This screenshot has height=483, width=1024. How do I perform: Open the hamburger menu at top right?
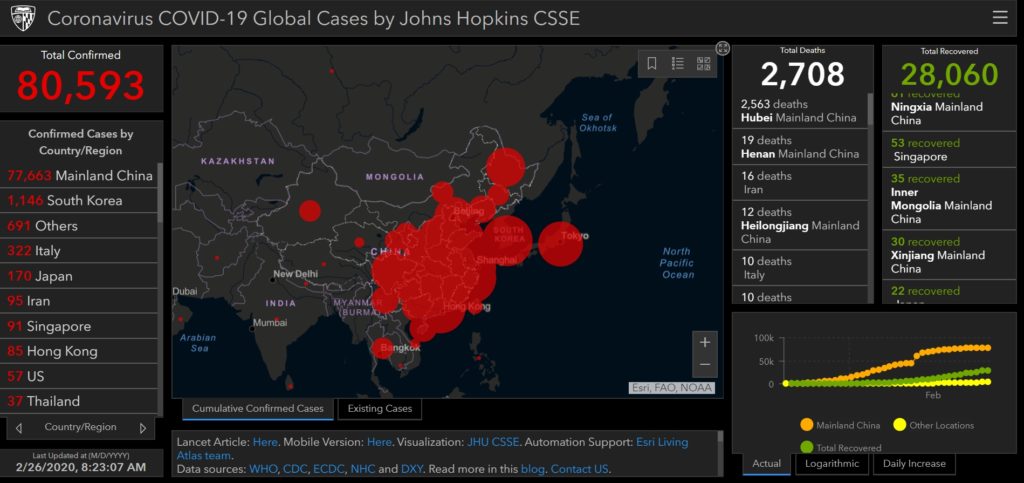tap(1000, 18)
